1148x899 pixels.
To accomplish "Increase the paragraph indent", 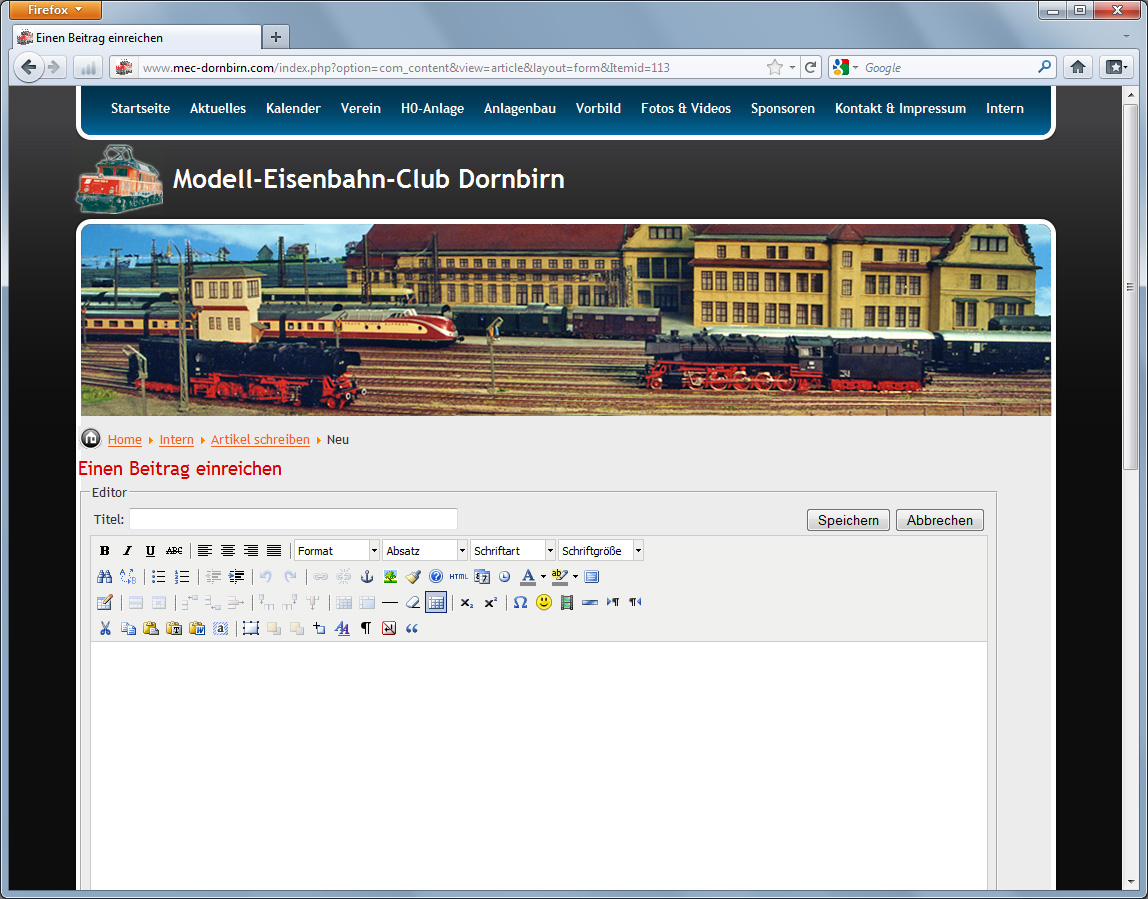I will [x=236, y=577].
